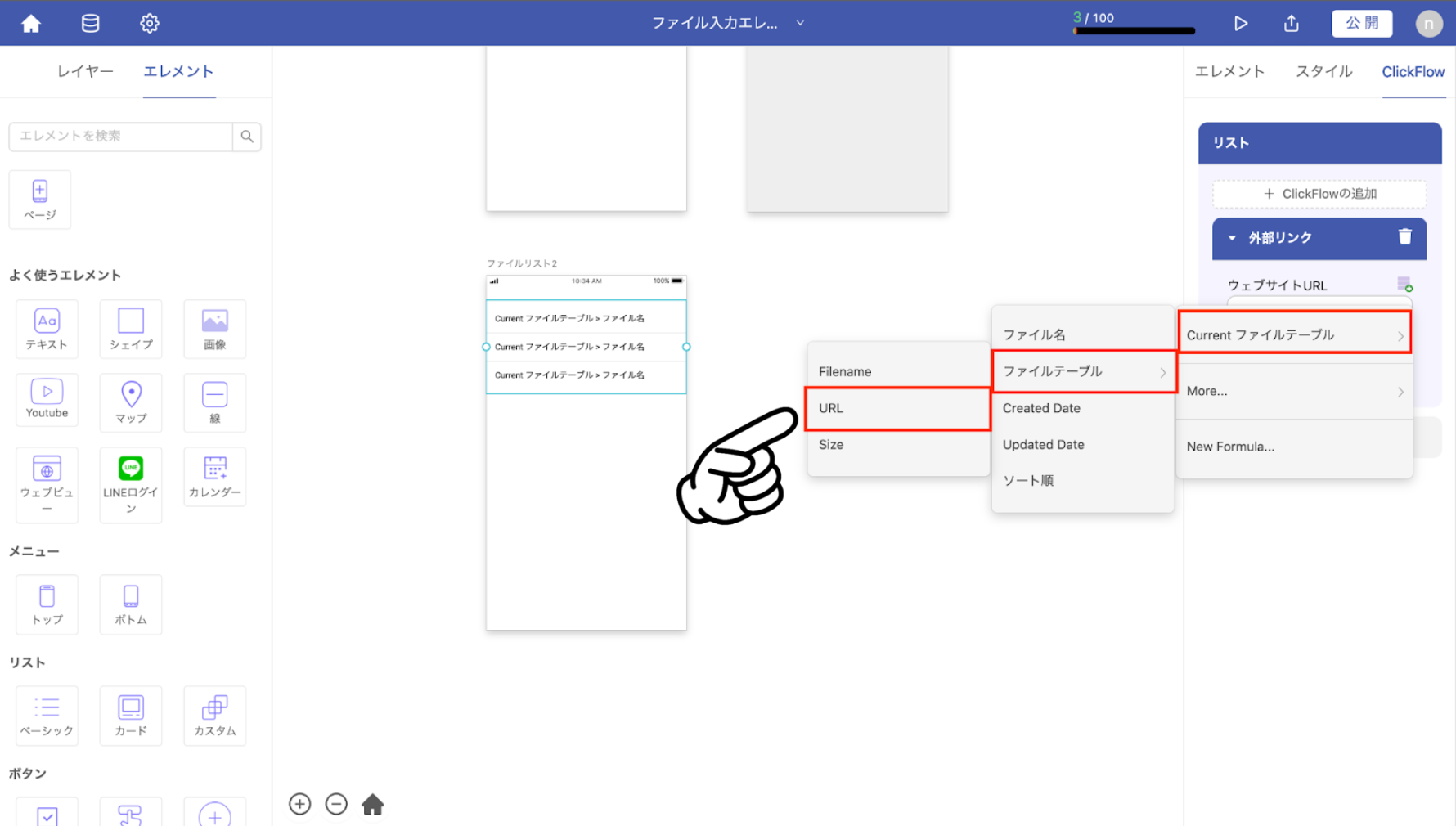Zoom out on the canvas
The image size is (1456, 826).
pyautogui.click(x=336, y=804)
